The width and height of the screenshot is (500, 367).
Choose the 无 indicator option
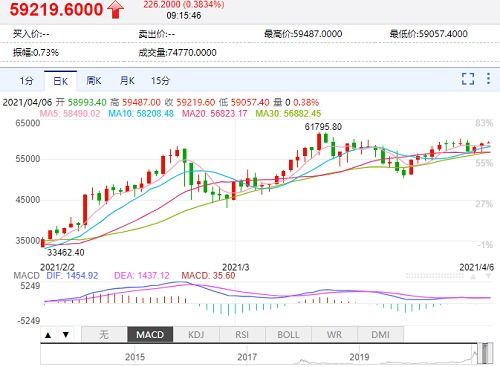click(104, 335)
